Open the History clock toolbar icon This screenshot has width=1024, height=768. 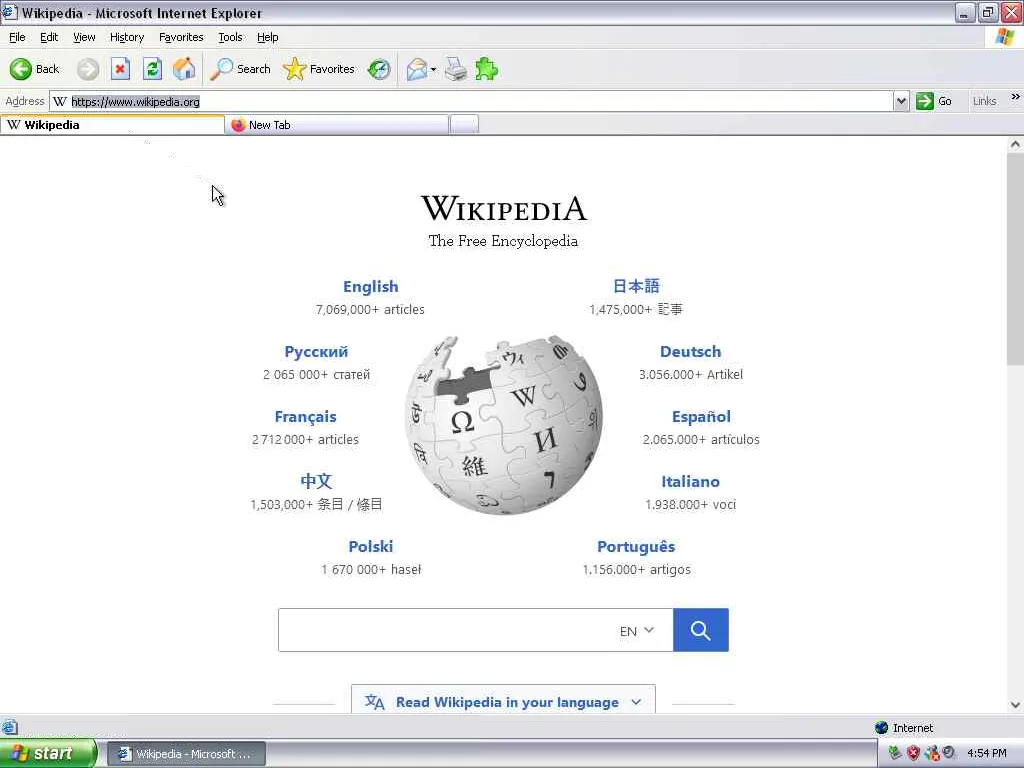pyautogui.click(x=379, y=69)
